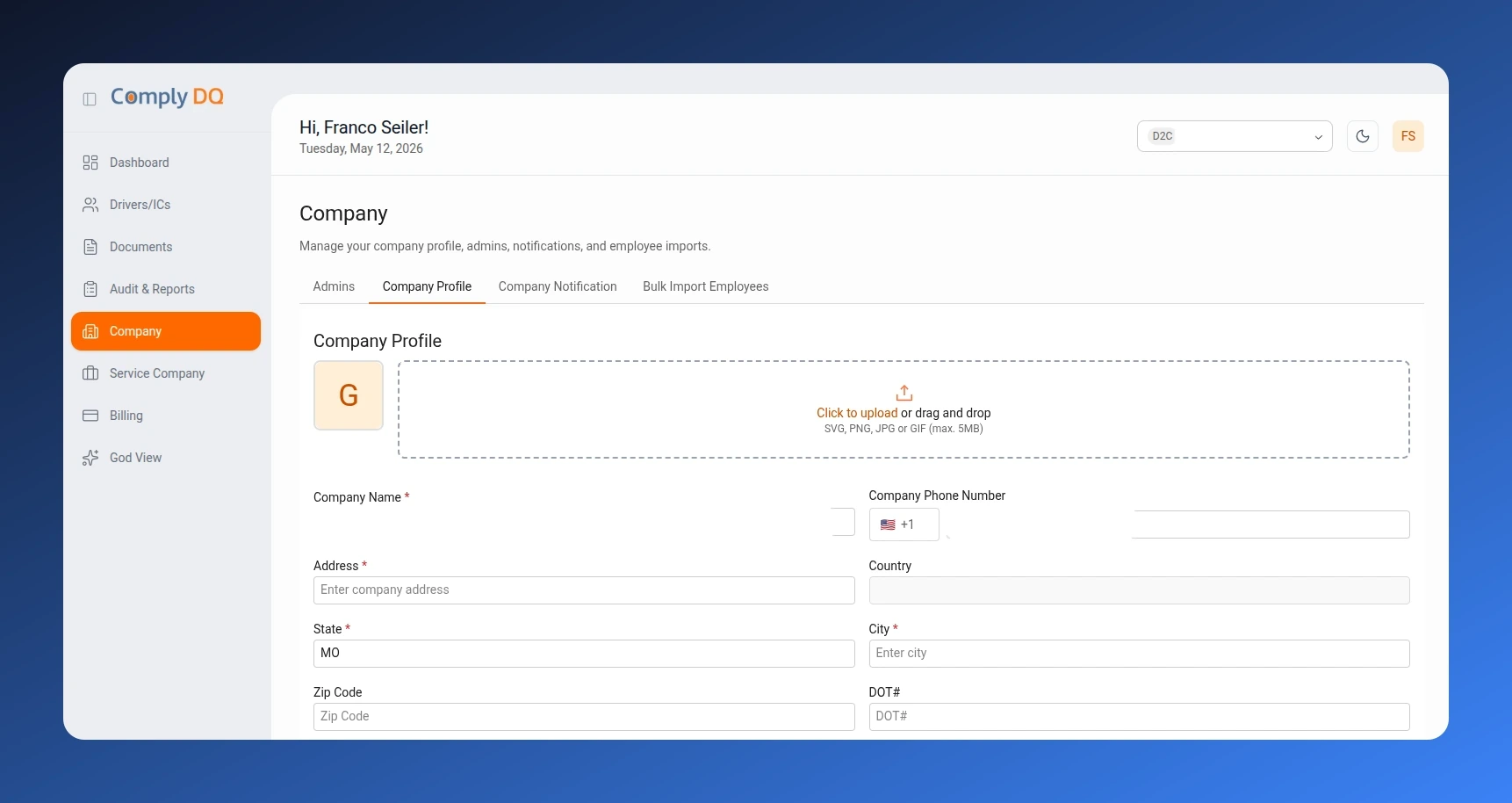Open God View in the sidebar
Viewport: 1512px width, 803px height.
[166, 458]
